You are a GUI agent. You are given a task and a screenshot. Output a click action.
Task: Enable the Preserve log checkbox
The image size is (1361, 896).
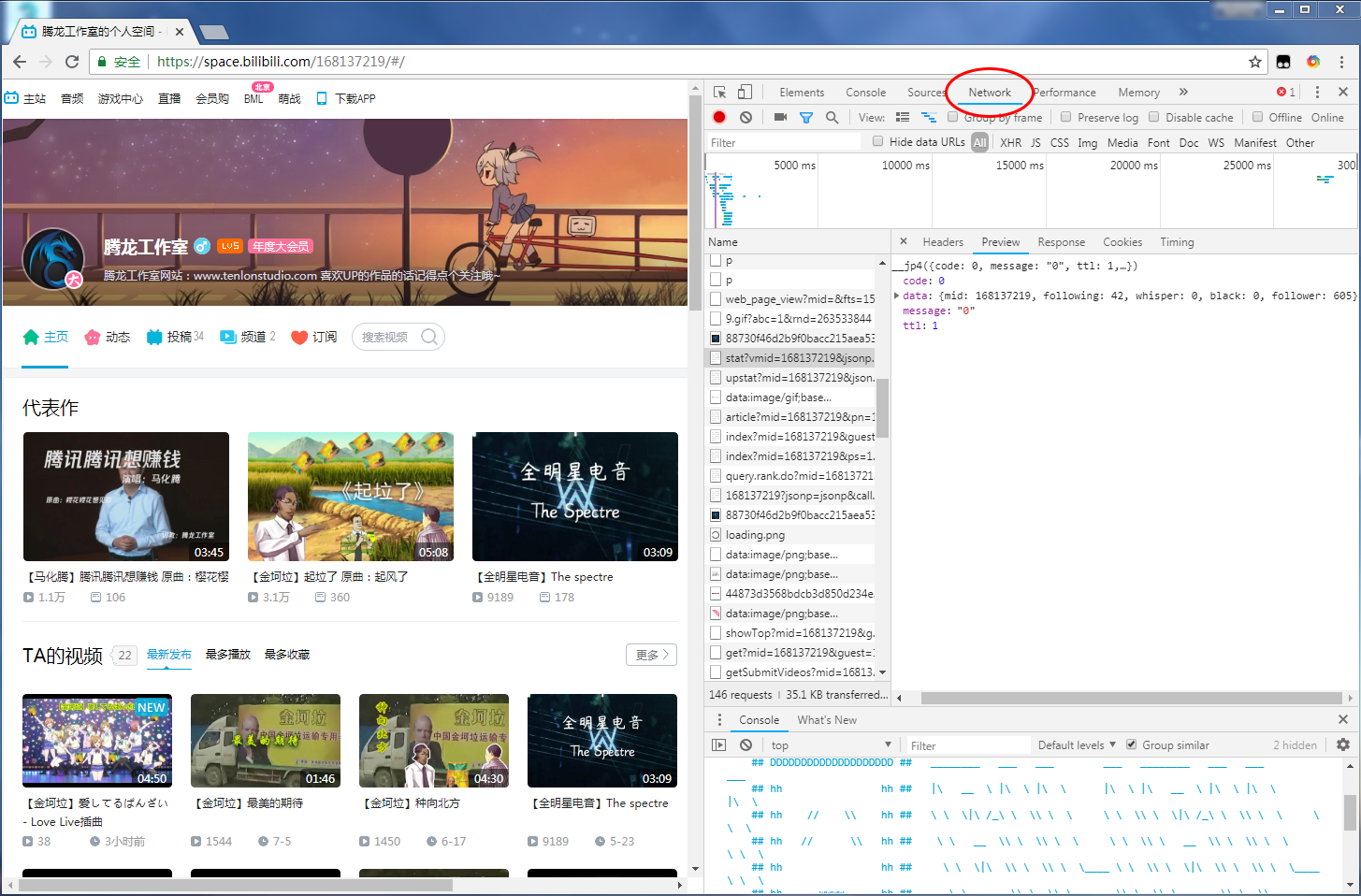tap(1065, 117)
